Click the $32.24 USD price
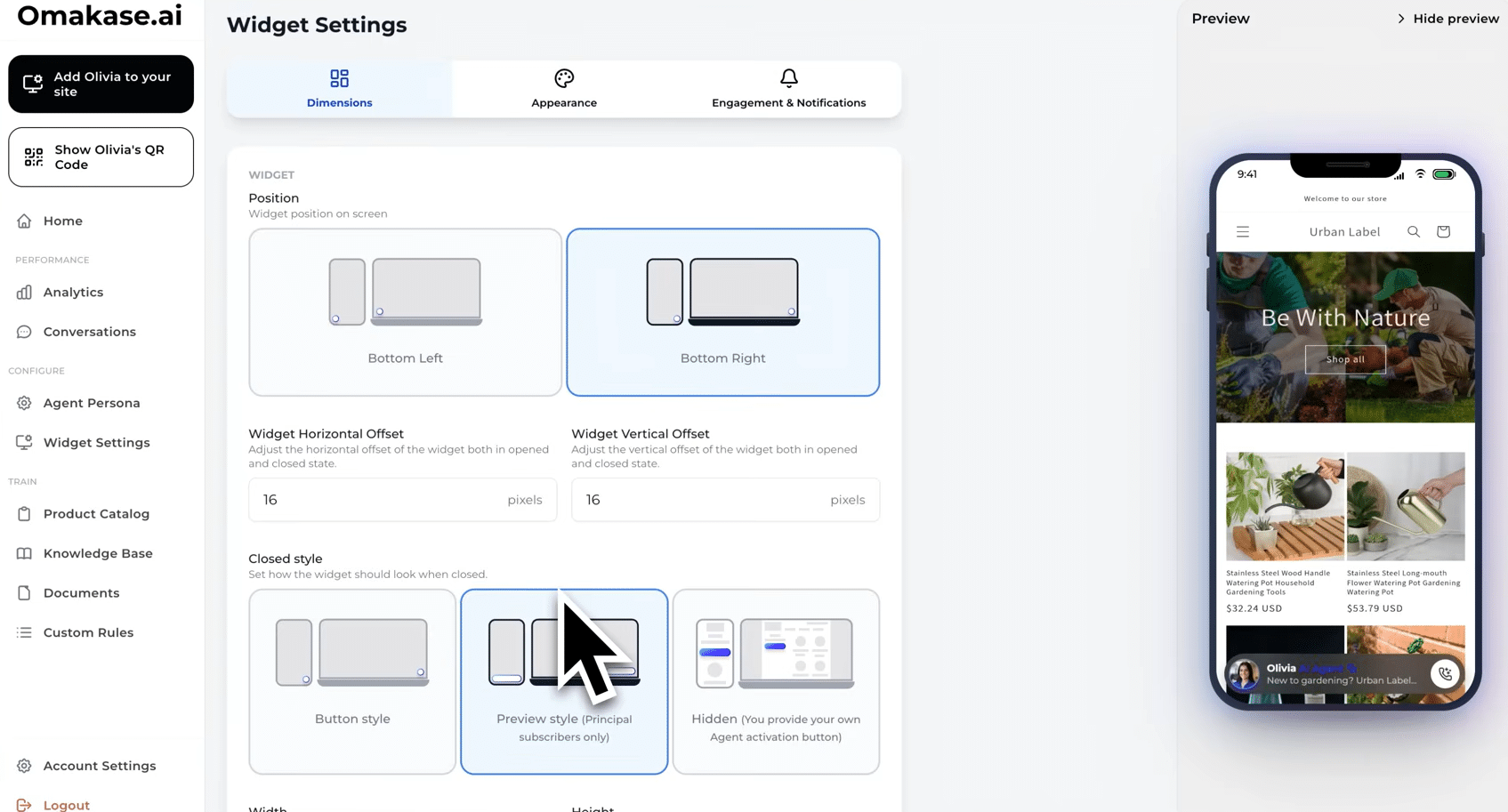The width and height of the screenshot is (1508, 812). click(x=1254, y=608)
